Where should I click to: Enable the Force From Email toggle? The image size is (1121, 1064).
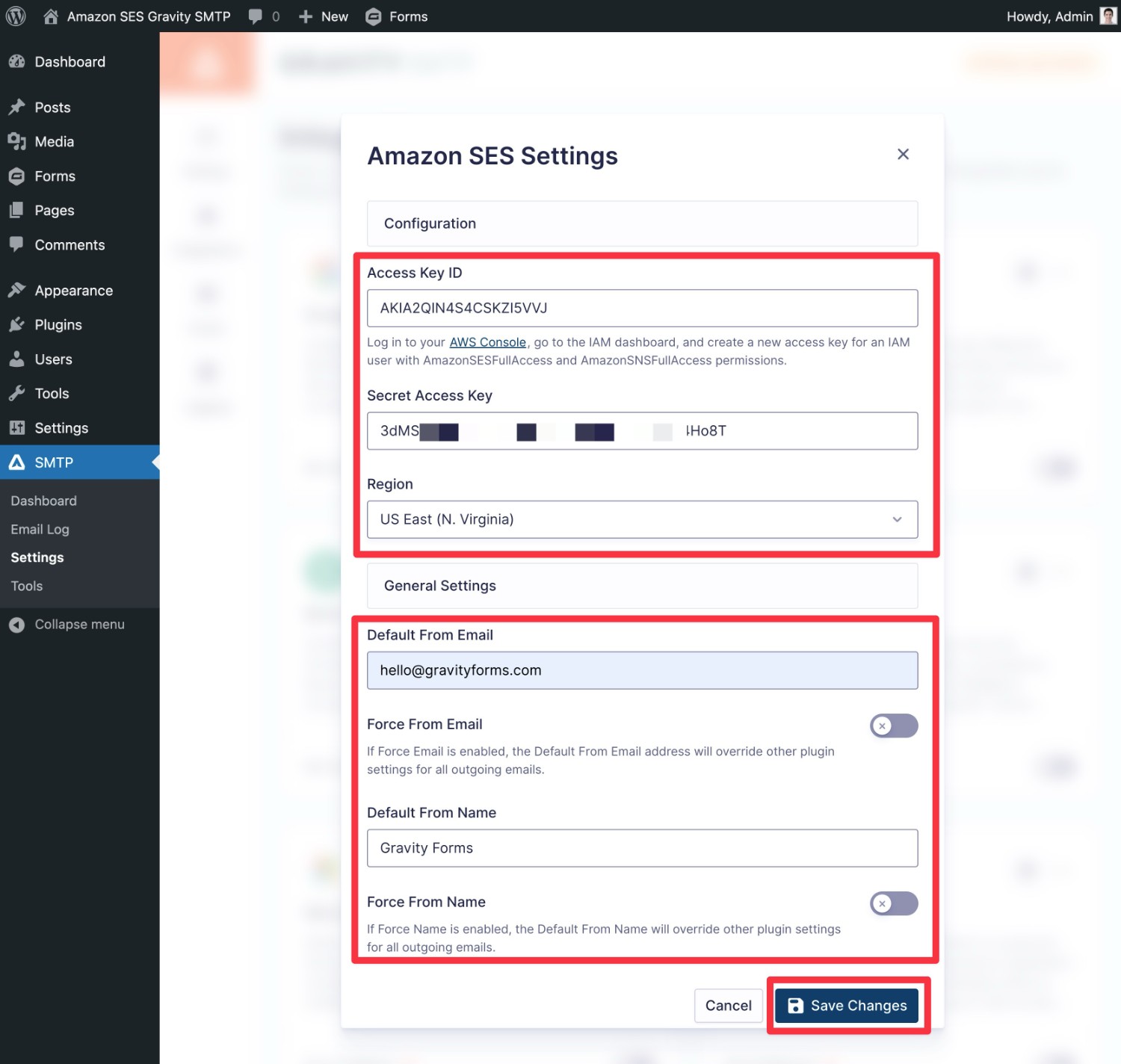pos(894,726)
